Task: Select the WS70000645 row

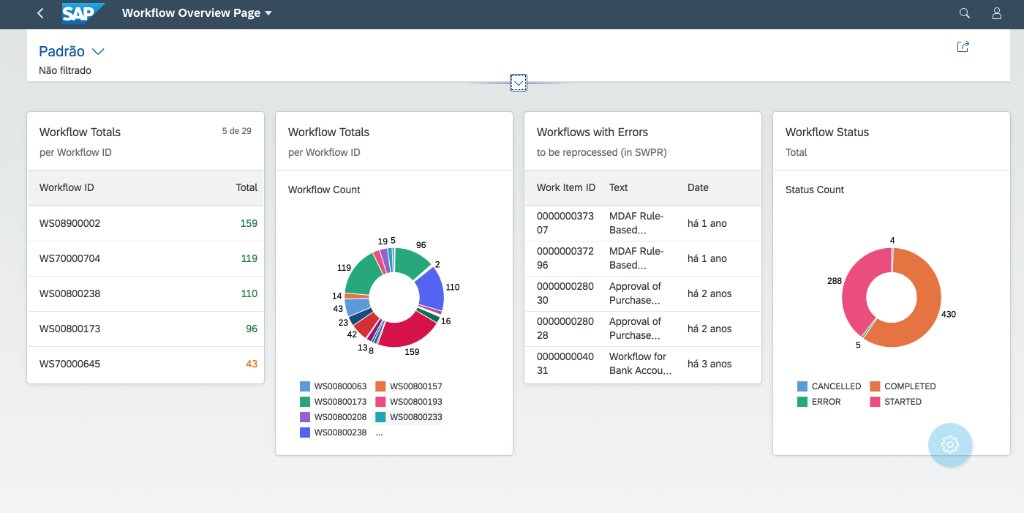Action: (146, 364)
